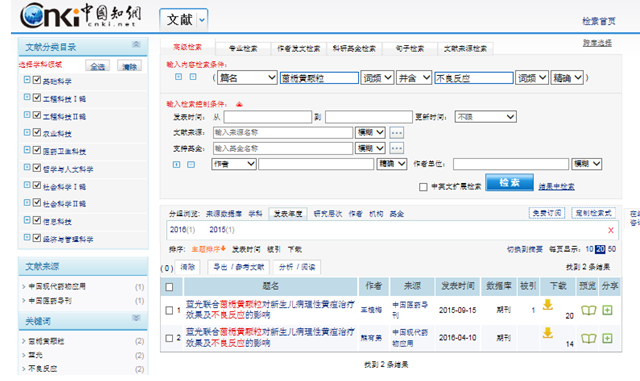Add an author row with the plus icon beside 作者
Viewport: 640px width, 381px height.
click(176, 165)
